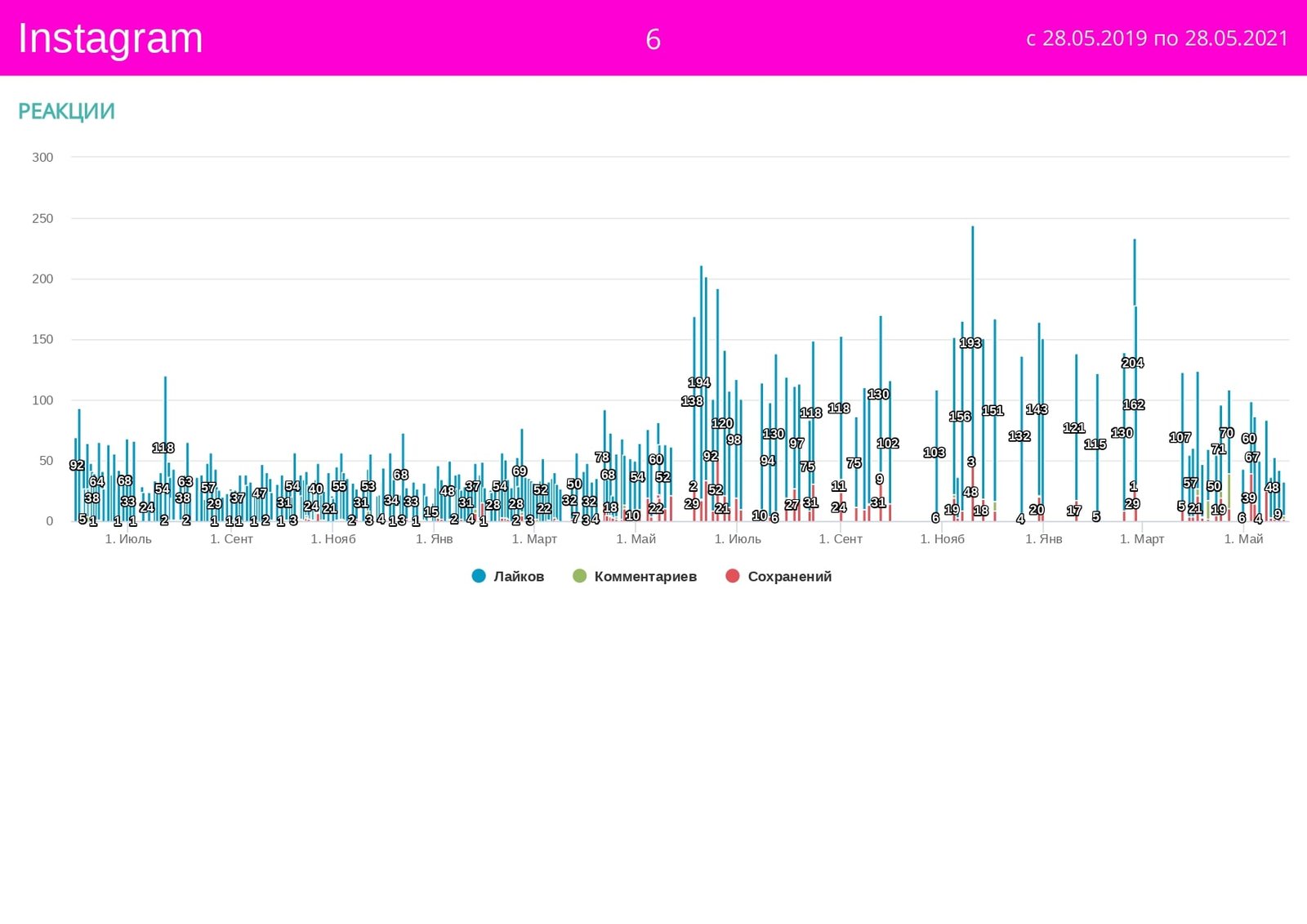
Task: Select the data label 204
Action: point(1132,363)
